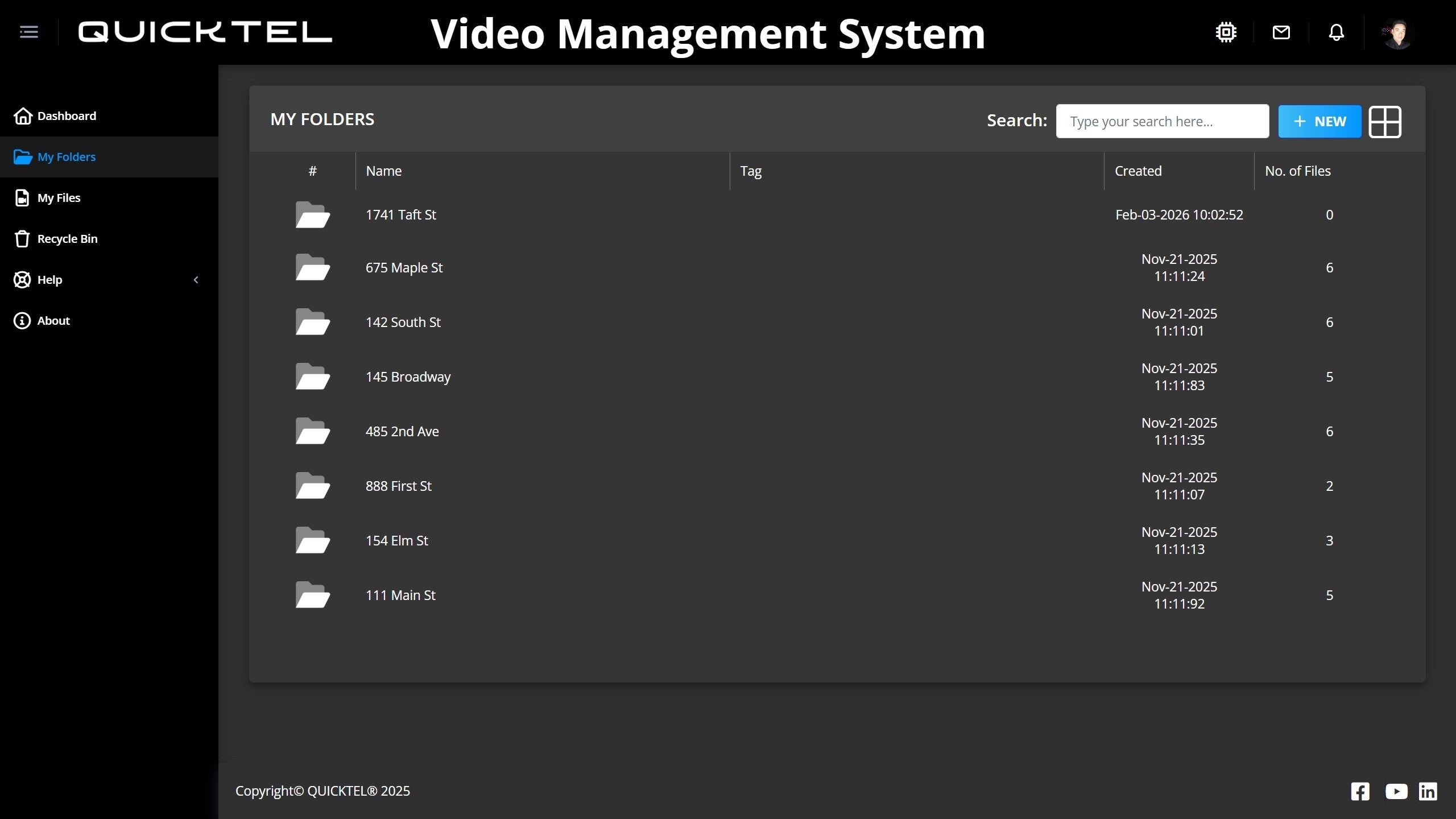The width and height of the screenshot is (1456, 819).
Task: Click the notification bell icon
Action: (1336, 32)
